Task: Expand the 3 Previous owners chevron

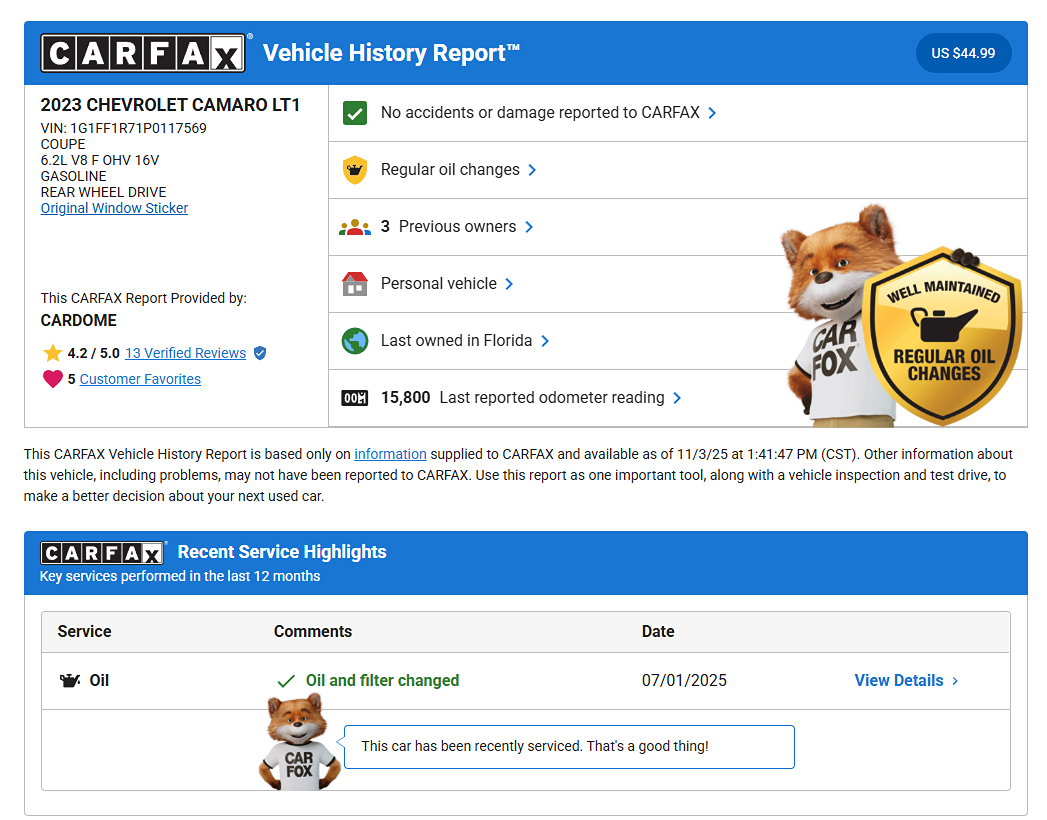Action: [529, 227]
